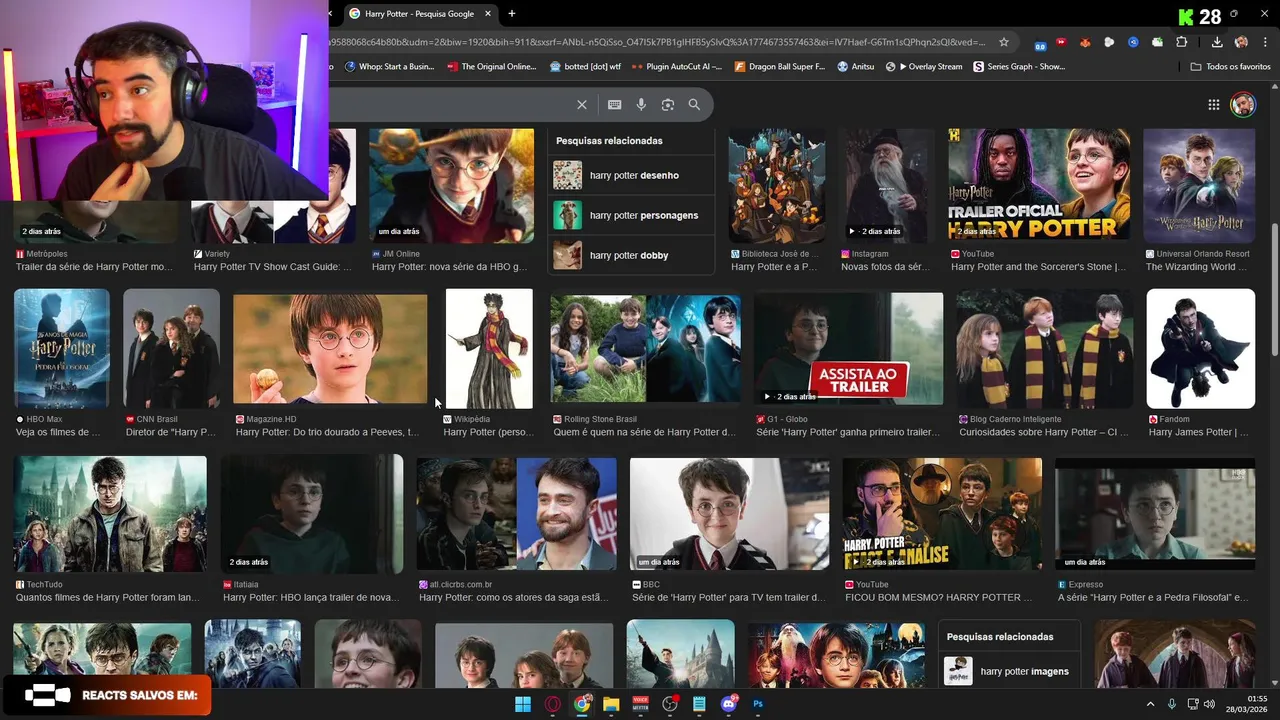The height and width of the screenshot is (720, 1280).
Task: Open the BBC series result image
Action: click(x=729, y=514)
